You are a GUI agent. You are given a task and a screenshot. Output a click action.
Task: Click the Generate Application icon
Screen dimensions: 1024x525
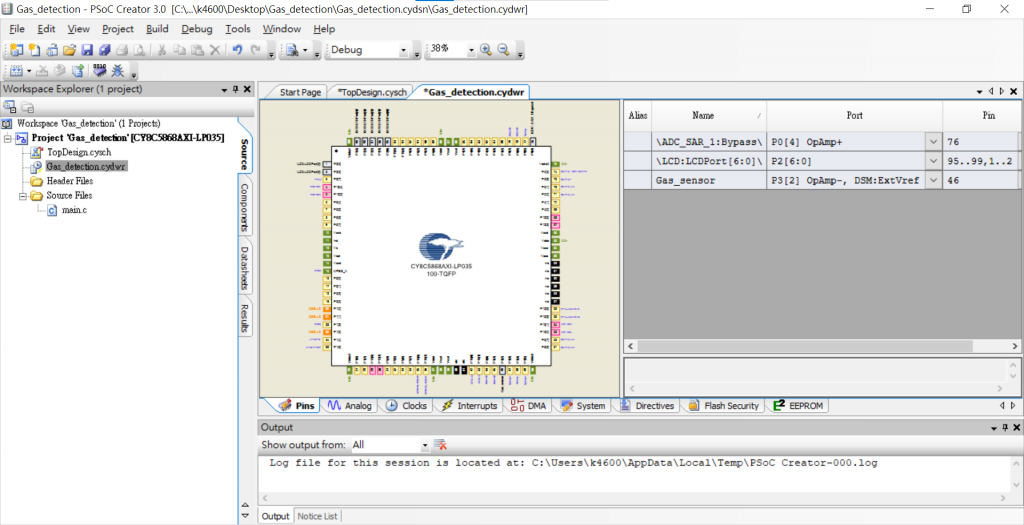(78, 71)
